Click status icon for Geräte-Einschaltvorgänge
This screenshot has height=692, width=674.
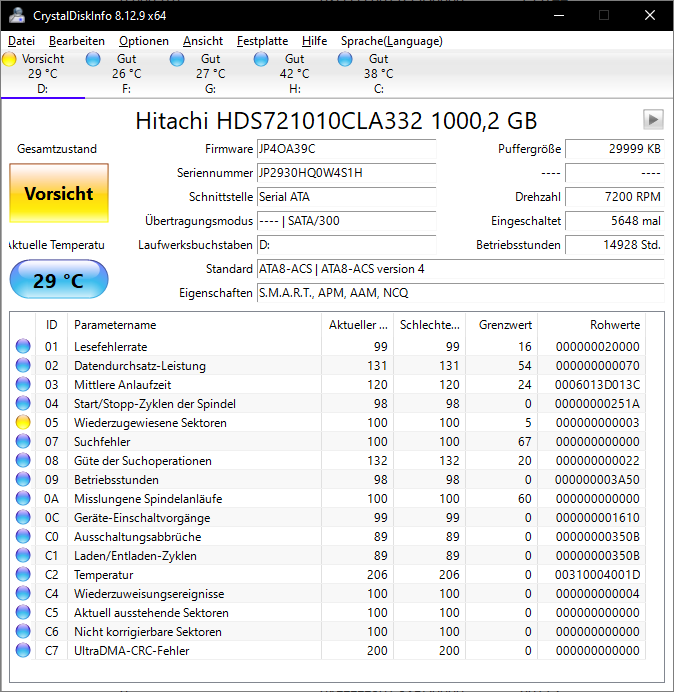[x=23, y=517]
